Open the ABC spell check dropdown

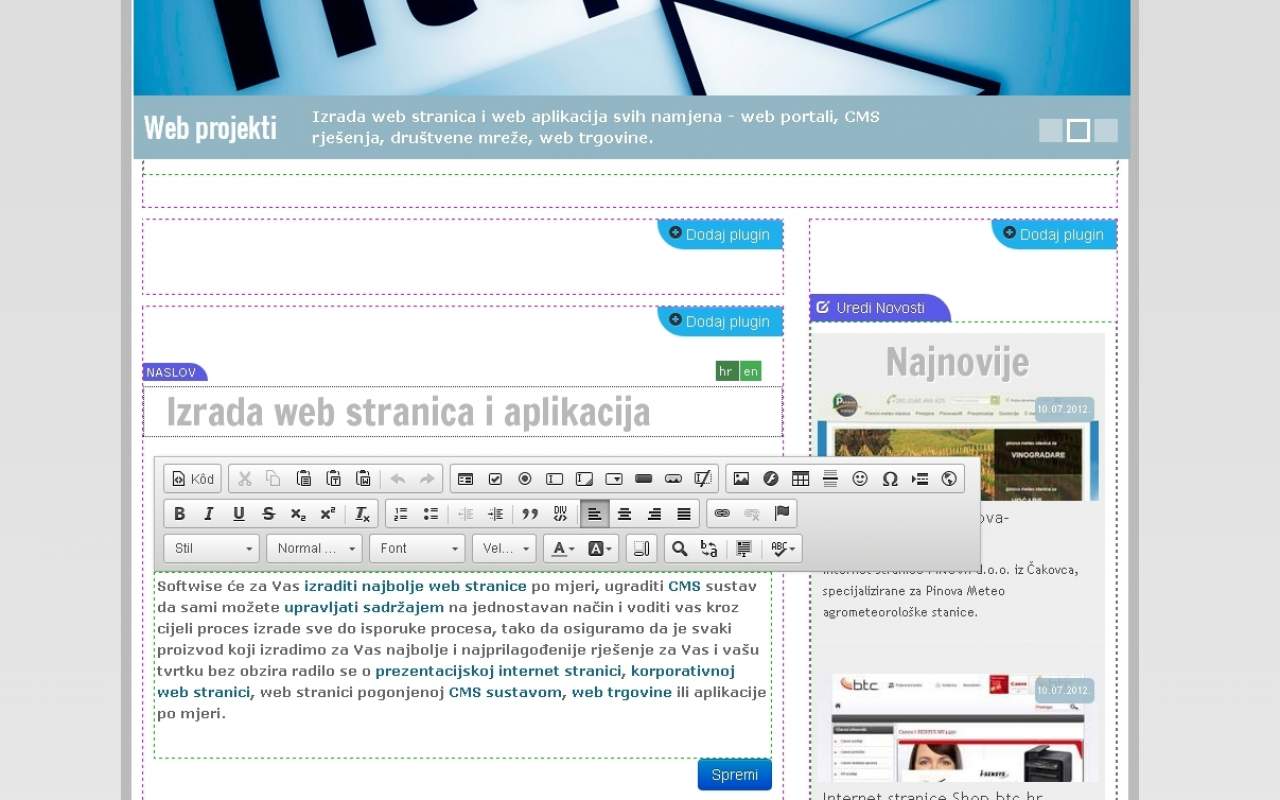point(783,548)
